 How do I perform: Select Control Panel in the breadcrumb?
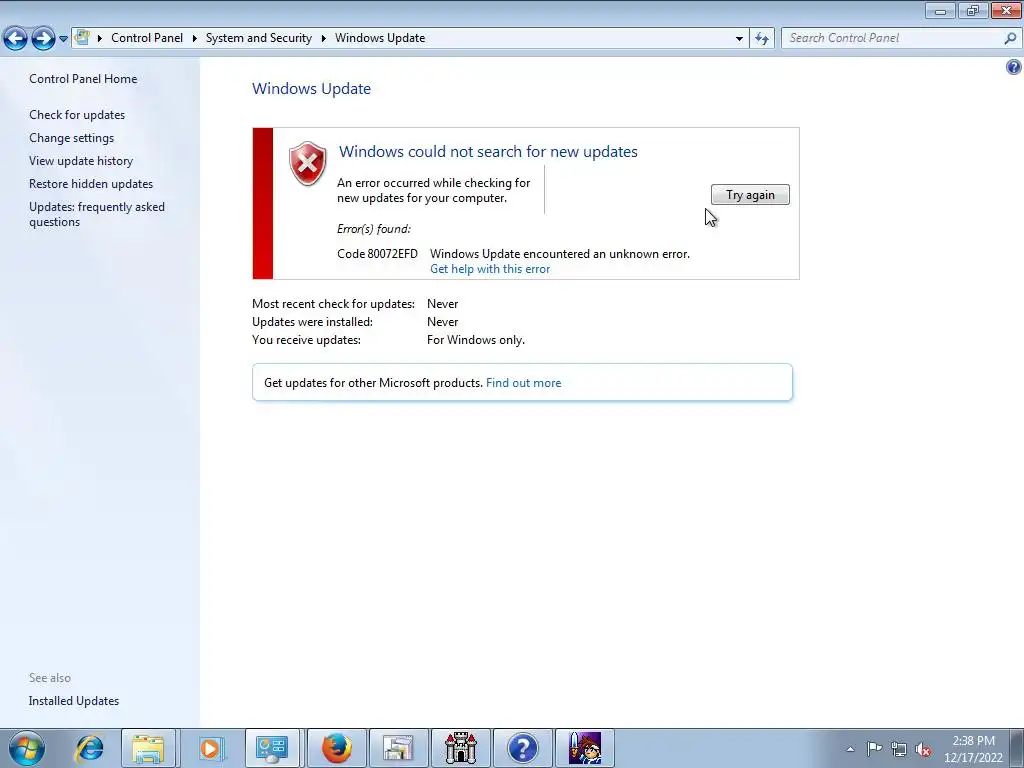(147, 38)
